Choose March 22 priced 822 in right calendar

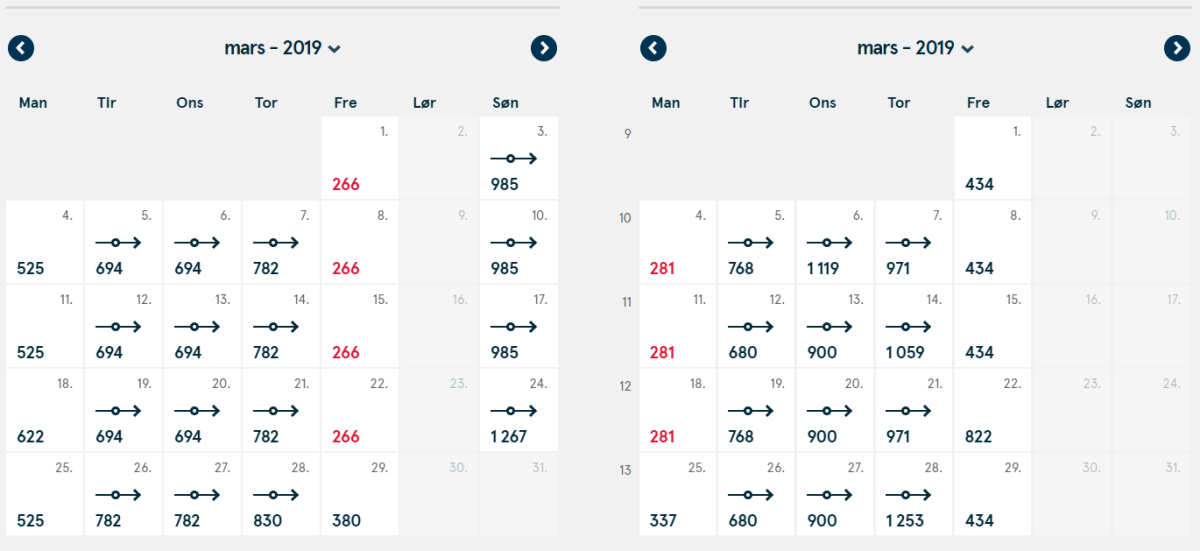pos(992,411)
